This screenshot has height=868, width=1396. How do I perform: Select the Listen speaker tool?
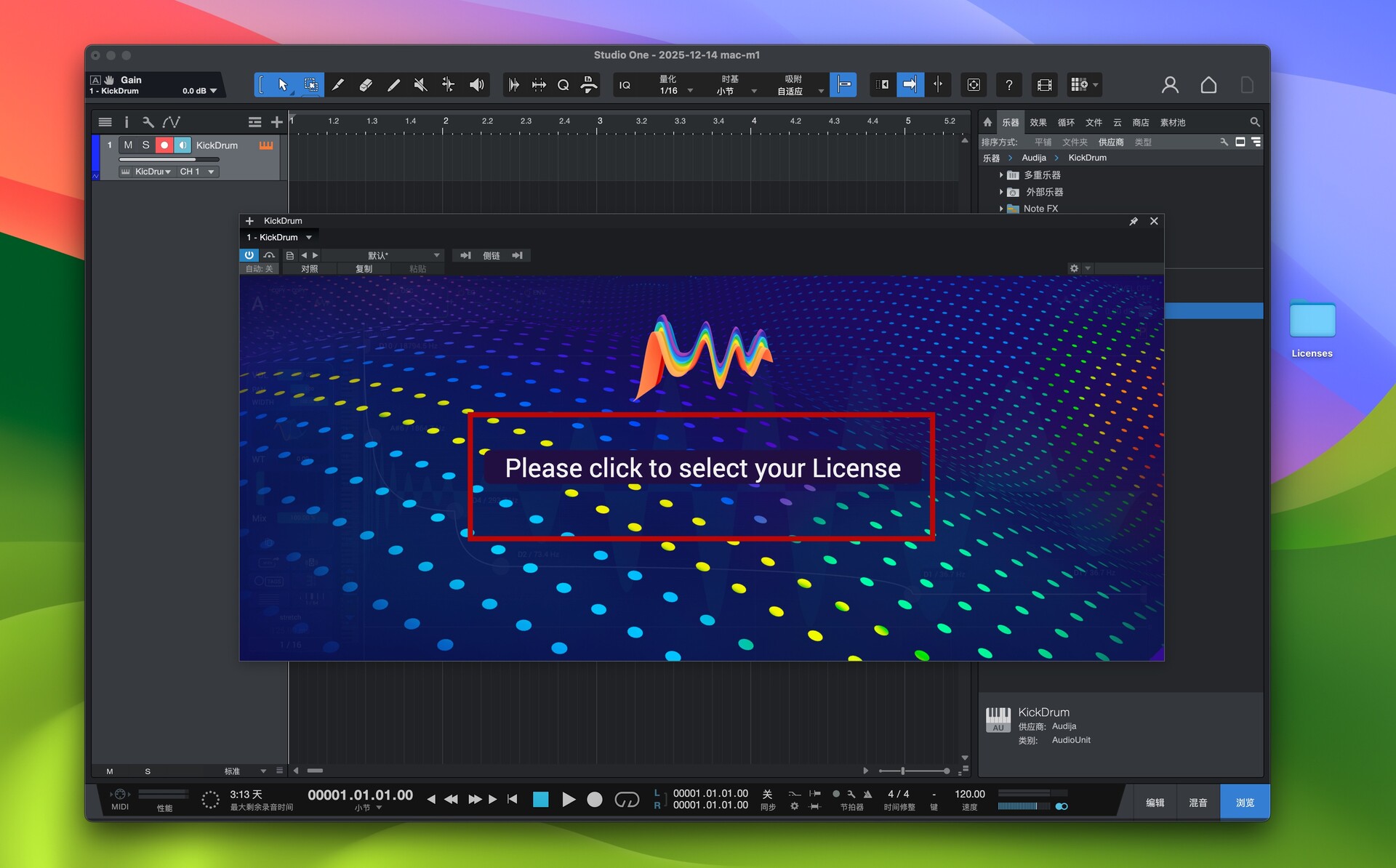point(476,85)
